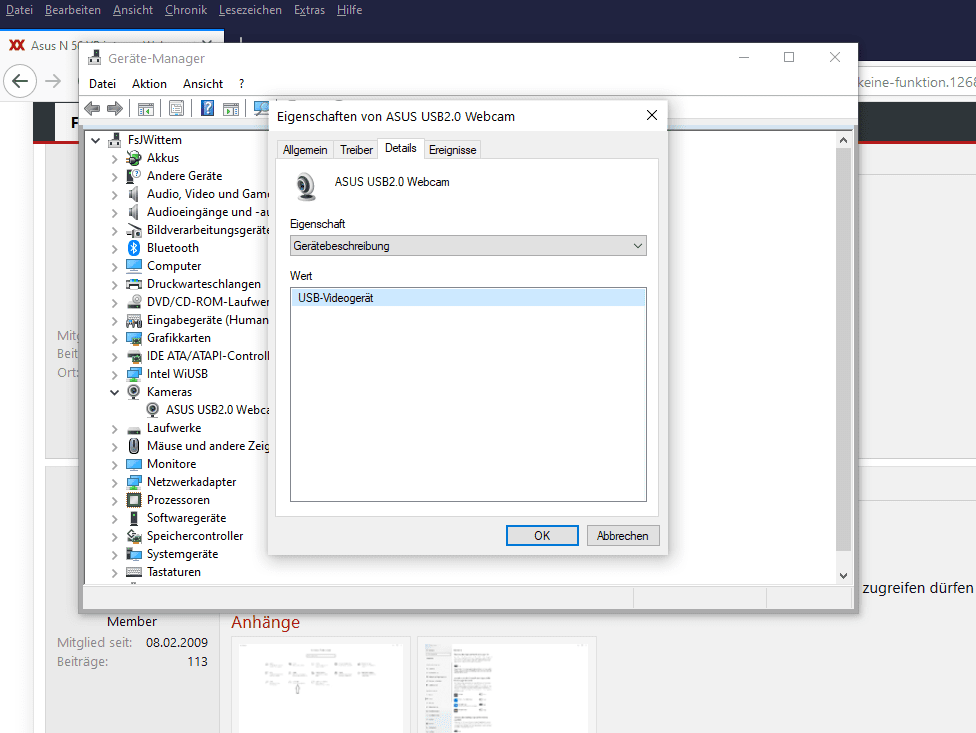976x733 pixels.
Task: Open the browser Lesezeichen menu
Action: (x=250, y=10)
